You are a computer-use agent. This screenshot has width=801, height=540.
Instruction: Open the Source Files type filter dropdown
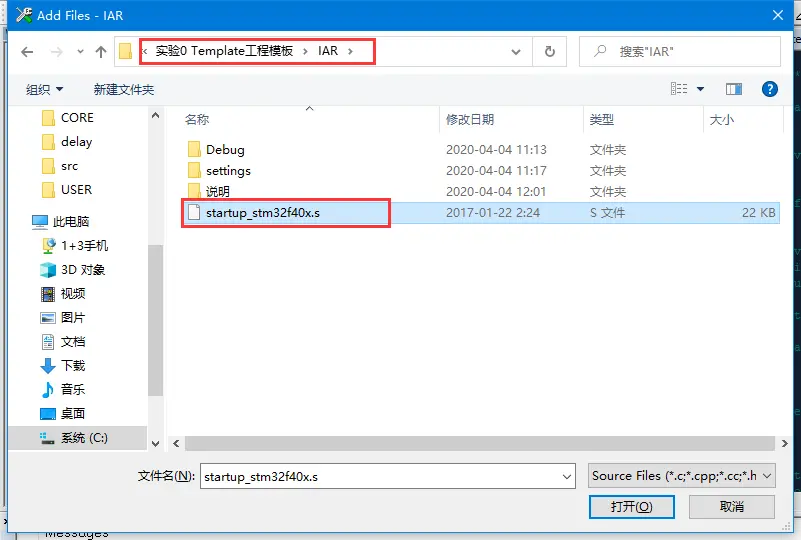[681, 476]
